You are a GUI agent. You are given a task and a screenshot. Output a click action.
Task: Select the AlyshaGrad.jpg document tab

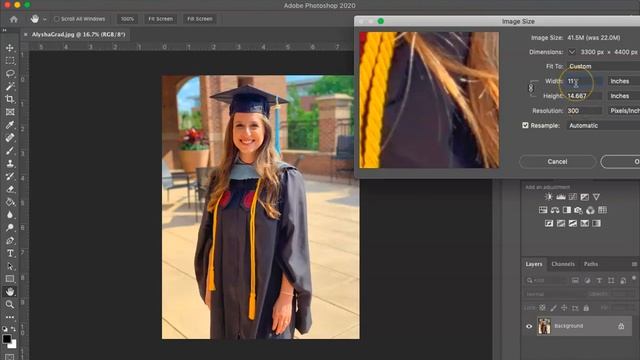tap(79, 35)
